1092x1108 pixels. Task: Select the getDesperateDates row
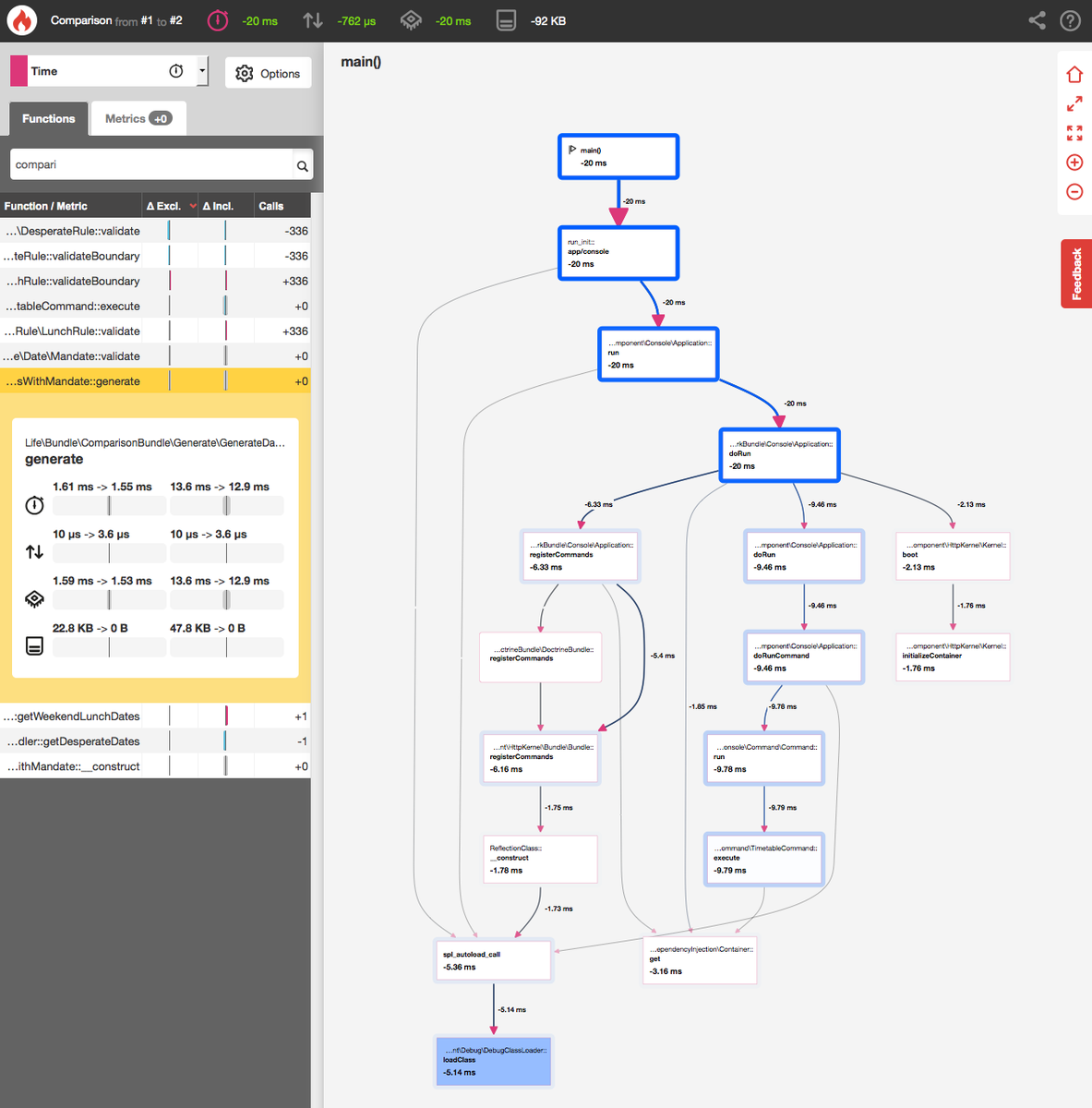click(155, 741)
